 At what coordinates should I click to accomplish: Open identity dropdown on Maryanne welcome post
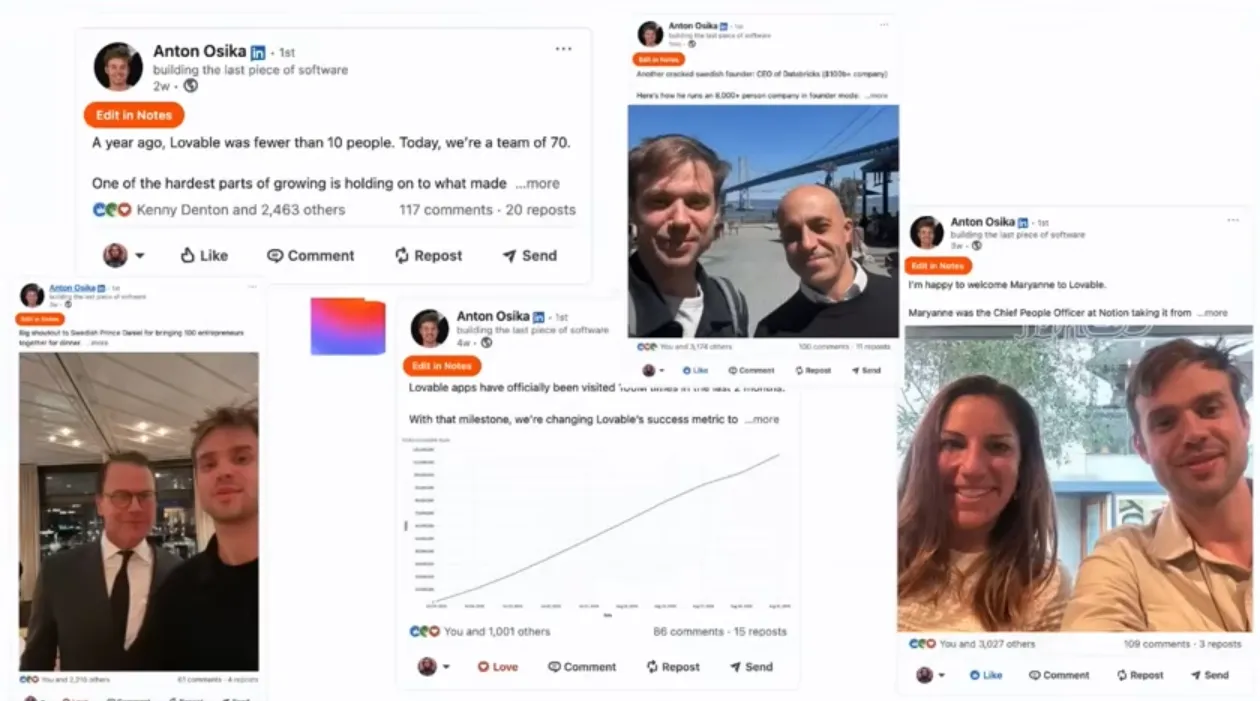930,675
